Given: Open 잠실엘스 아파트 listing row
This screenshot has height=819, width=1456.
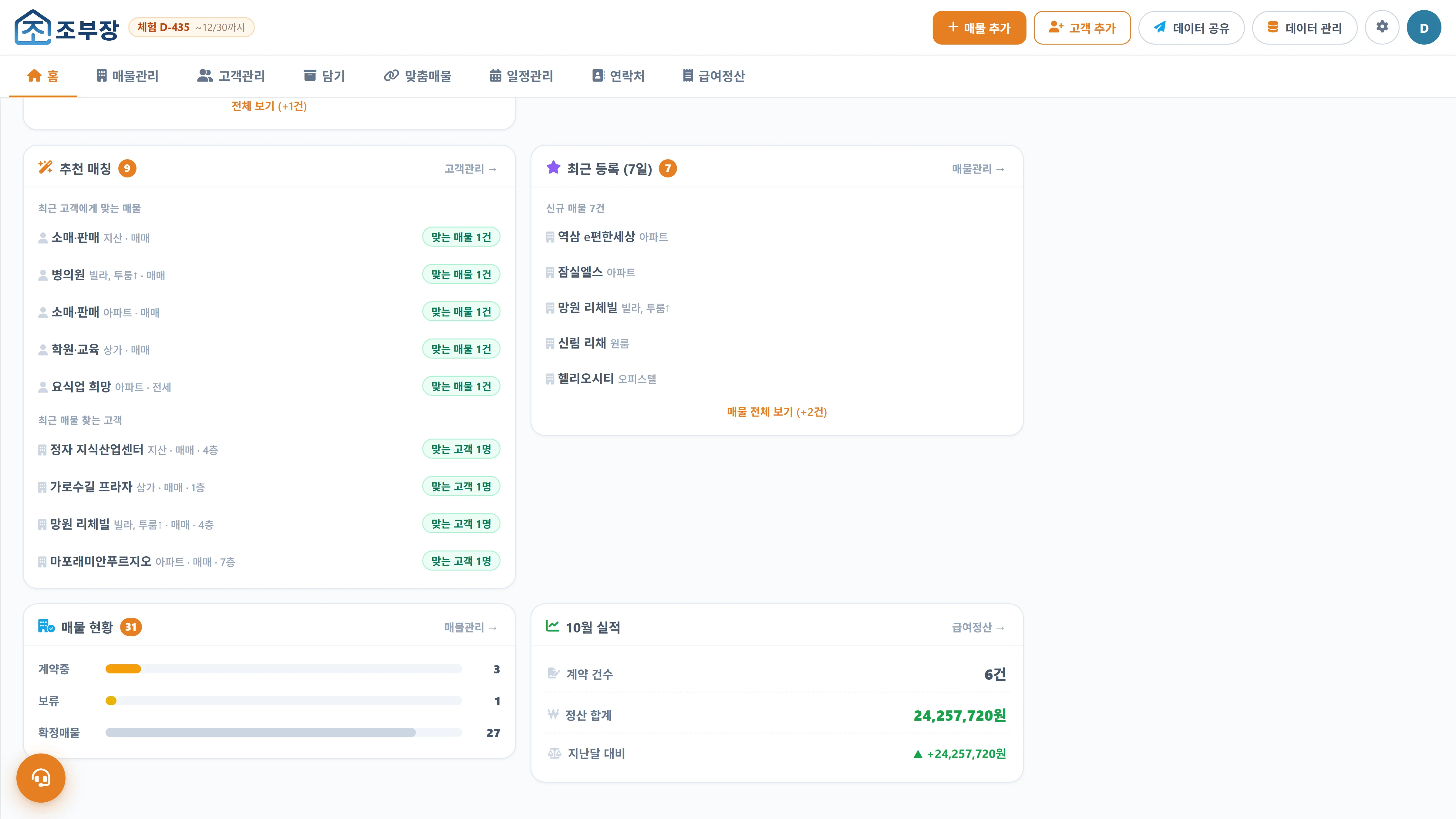Looking at the screenshot, I should click(x=777, y=272).
